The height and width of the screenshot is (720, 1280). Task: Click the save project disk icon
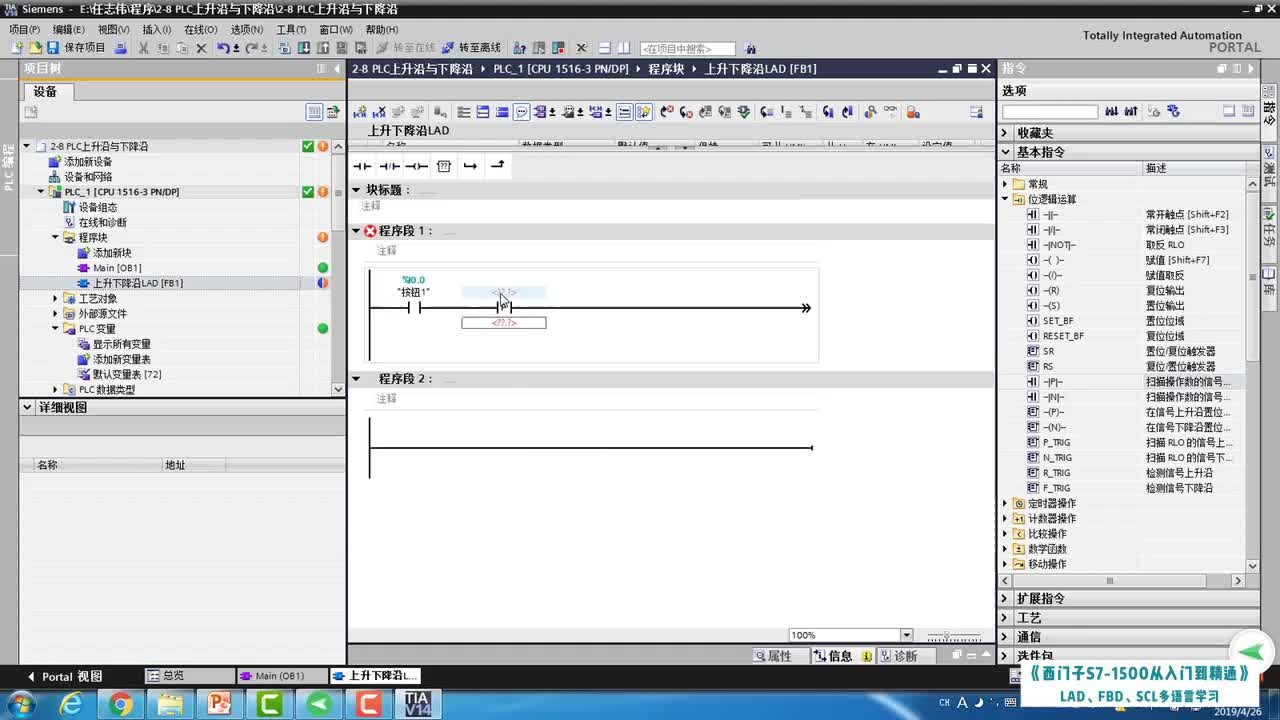[52, 48]
